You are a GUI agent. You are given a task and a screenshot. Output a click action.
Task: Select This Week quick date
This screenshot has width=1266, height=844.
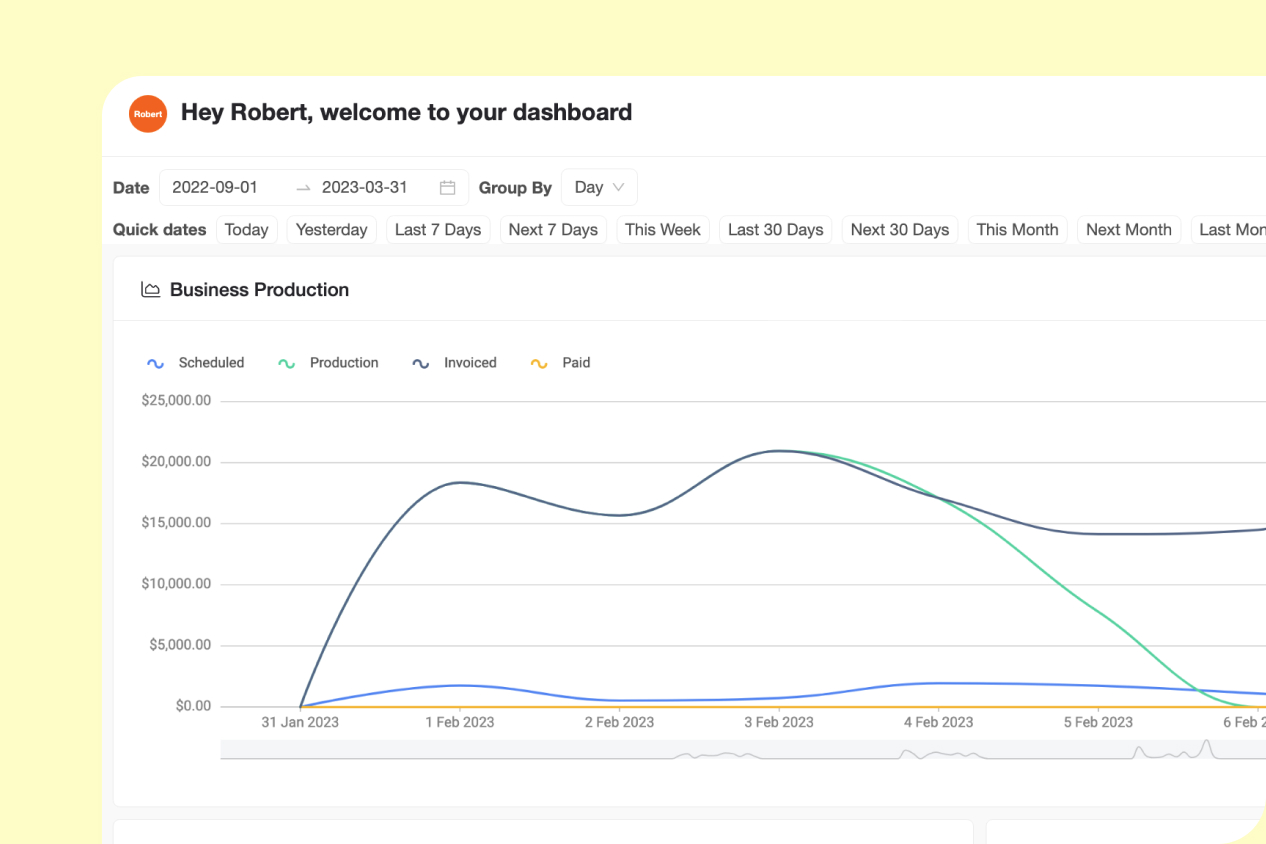pyautogui.click(x=663, y=230)
